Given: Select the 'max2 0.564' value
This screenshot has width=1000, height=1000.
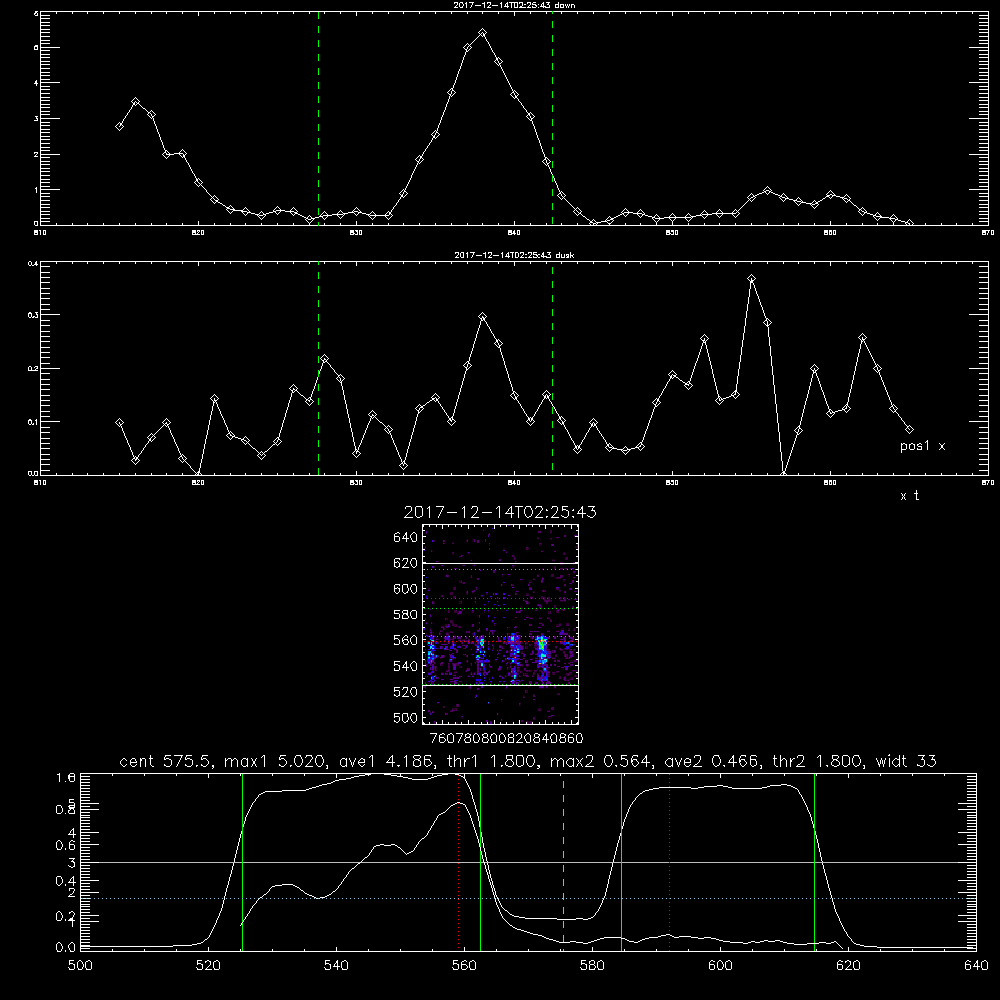Looking at the screenshot, I should pyautogui.click(x=601, y=761).
